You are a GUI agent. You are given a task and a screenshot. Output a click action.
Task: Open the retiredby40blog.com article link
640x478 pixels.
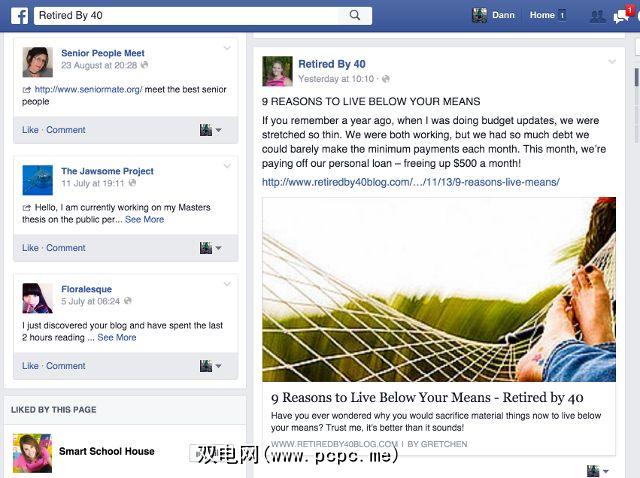tap(411, 182)
